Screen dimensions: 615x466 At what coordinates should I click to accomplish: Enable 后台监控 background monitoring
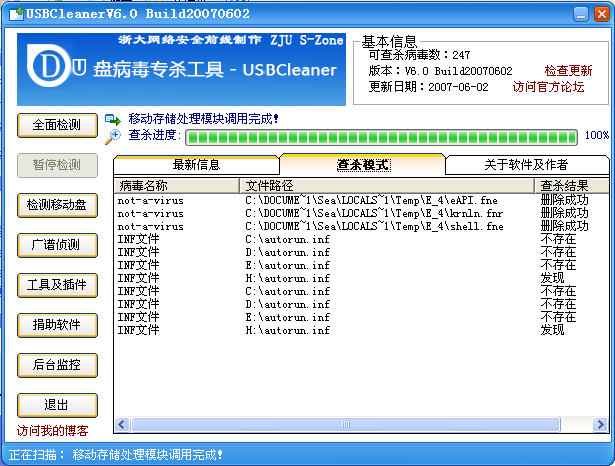(57, 365)
